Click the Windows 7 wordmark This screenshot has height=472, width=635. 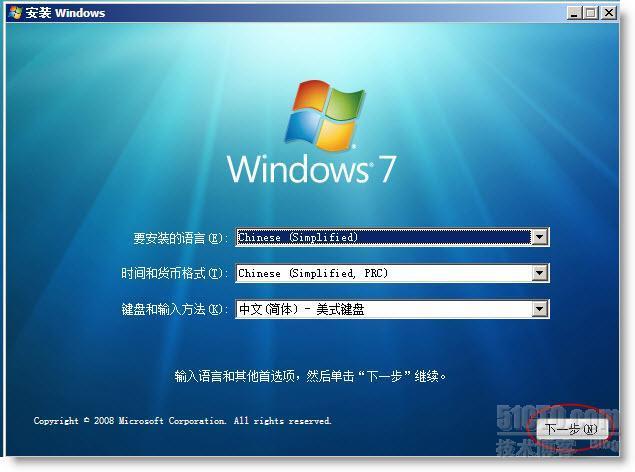click(311, 169)
